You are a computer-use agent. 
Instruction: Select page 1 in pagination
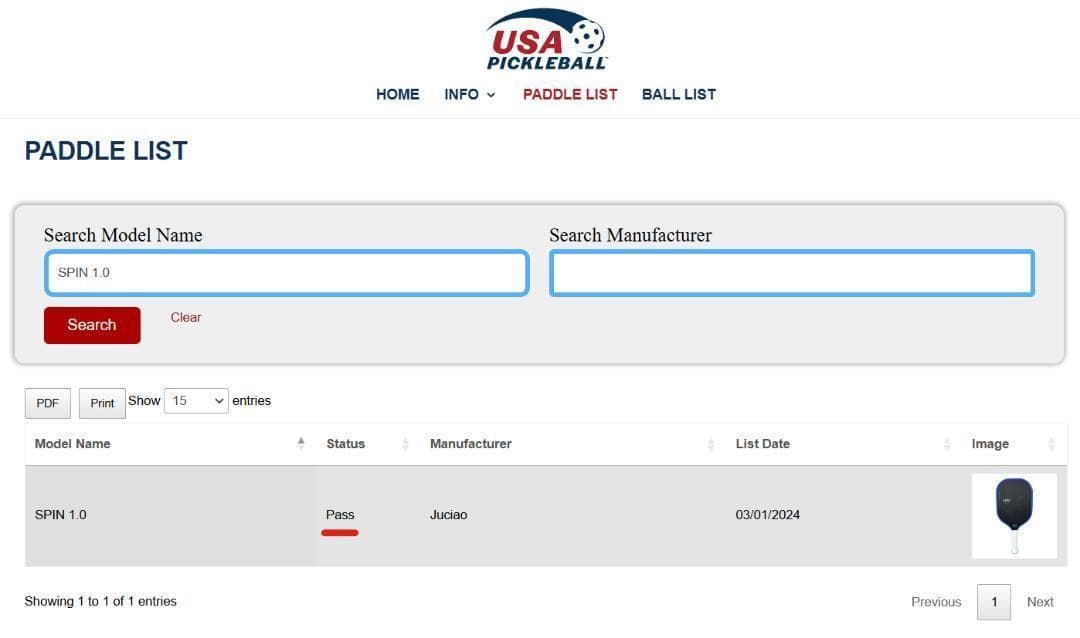coord(994,602)
